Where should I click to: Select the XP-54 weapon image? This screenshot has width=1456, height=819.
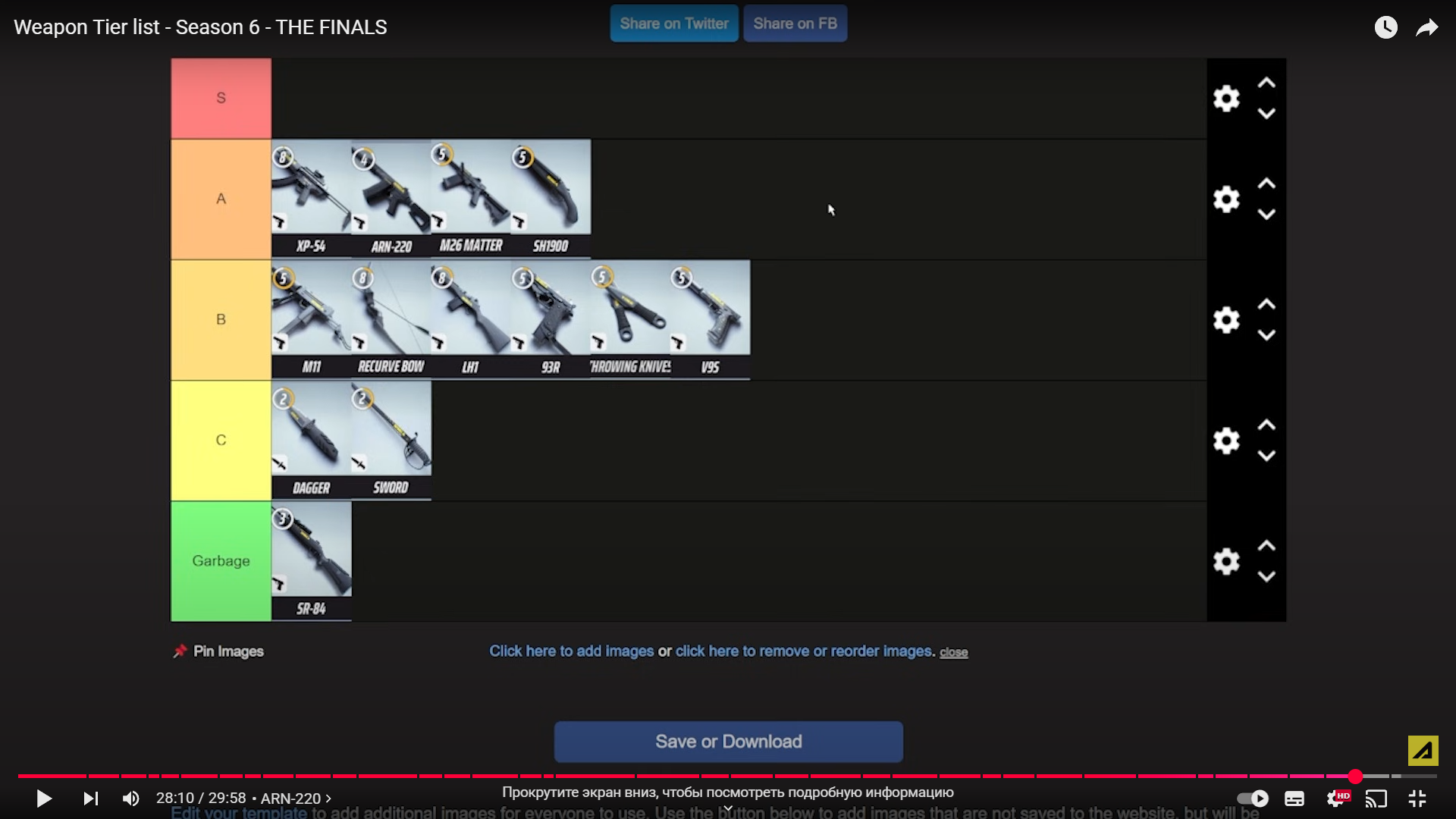pos(311,199)
